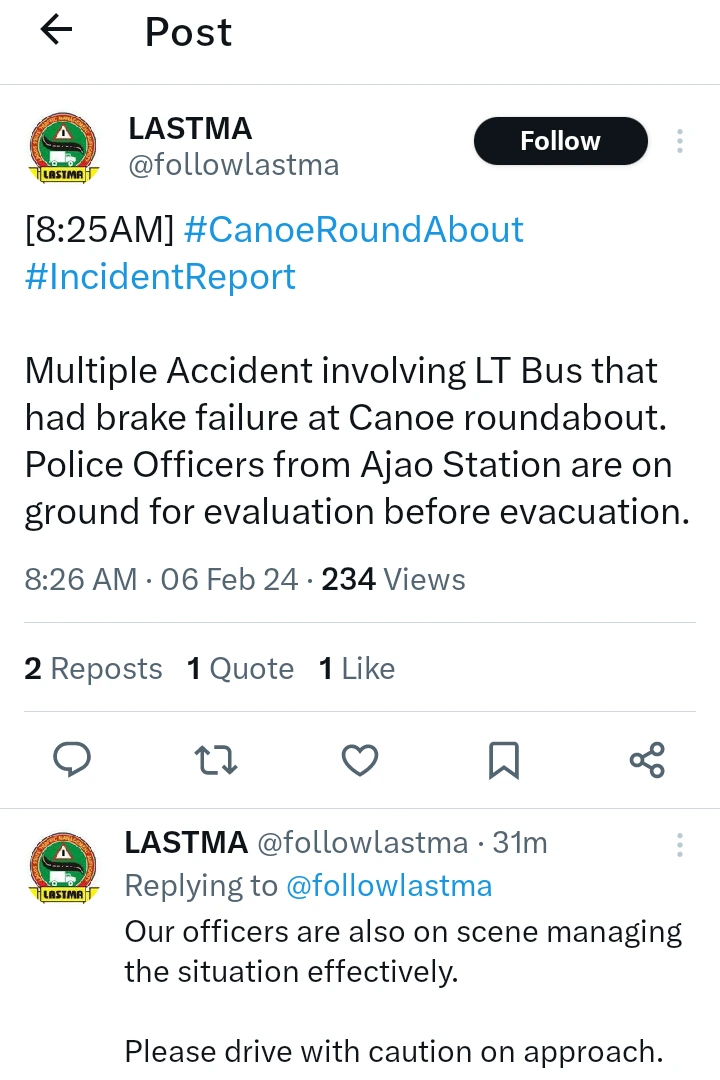The height and width of the screenshot is (1080, 720).
Task: Open LASTMA profile picture on main post
Action: (63, 148)
